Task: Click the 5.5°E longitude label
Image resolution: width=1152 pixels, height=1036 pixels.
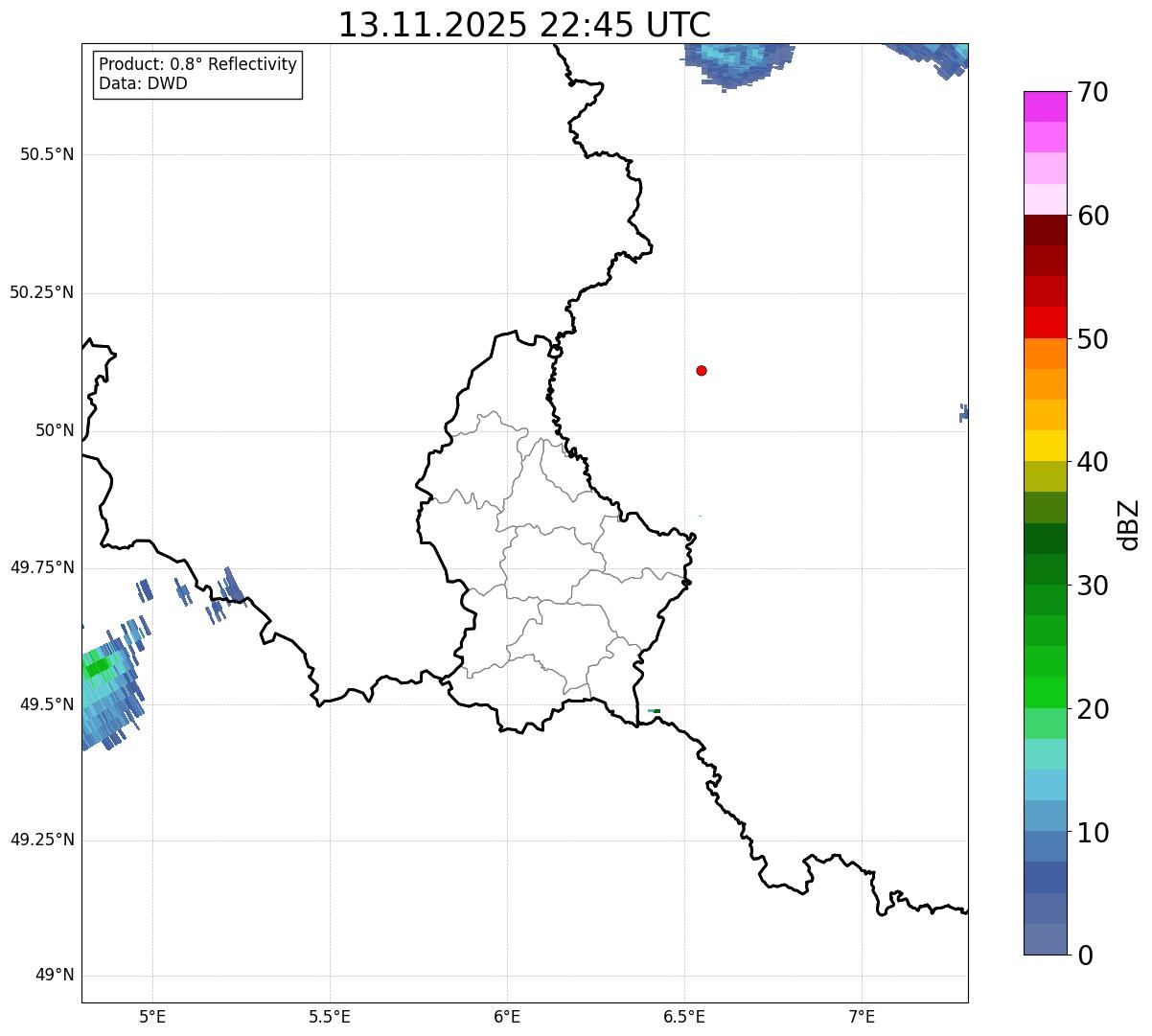Action: point(330,1017)
